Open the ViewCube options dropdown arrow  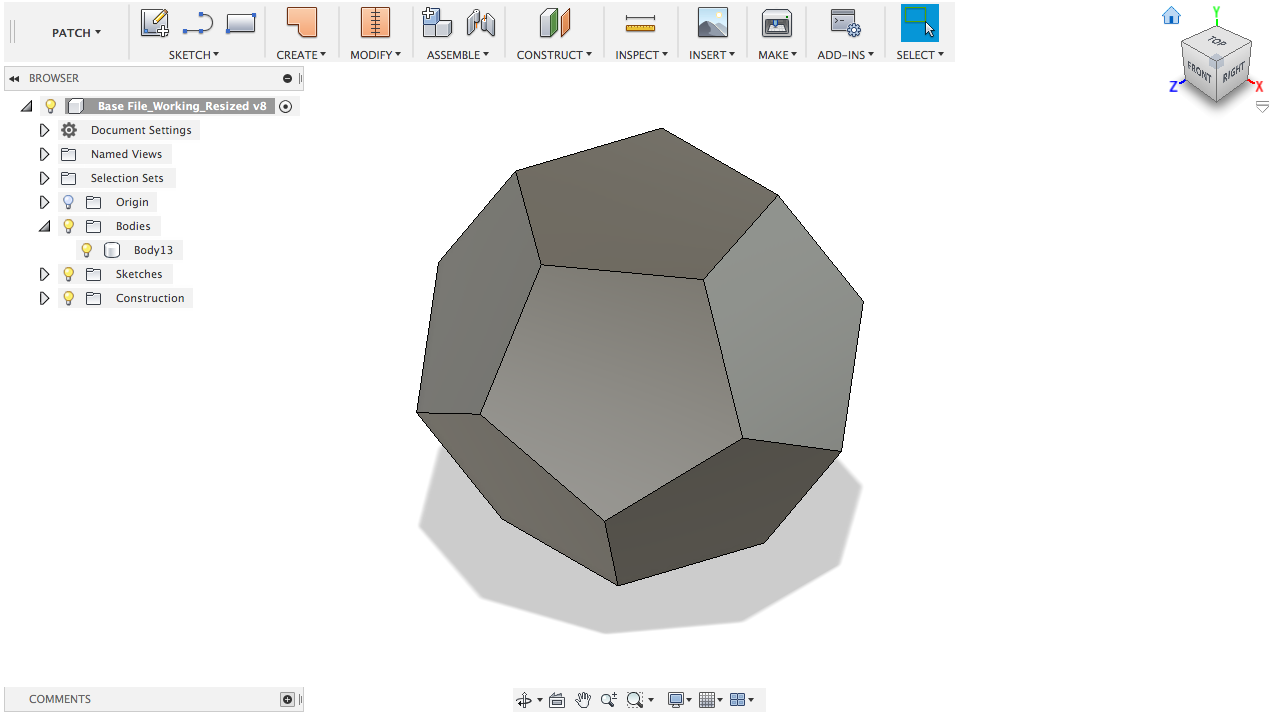pos(1262,107)
